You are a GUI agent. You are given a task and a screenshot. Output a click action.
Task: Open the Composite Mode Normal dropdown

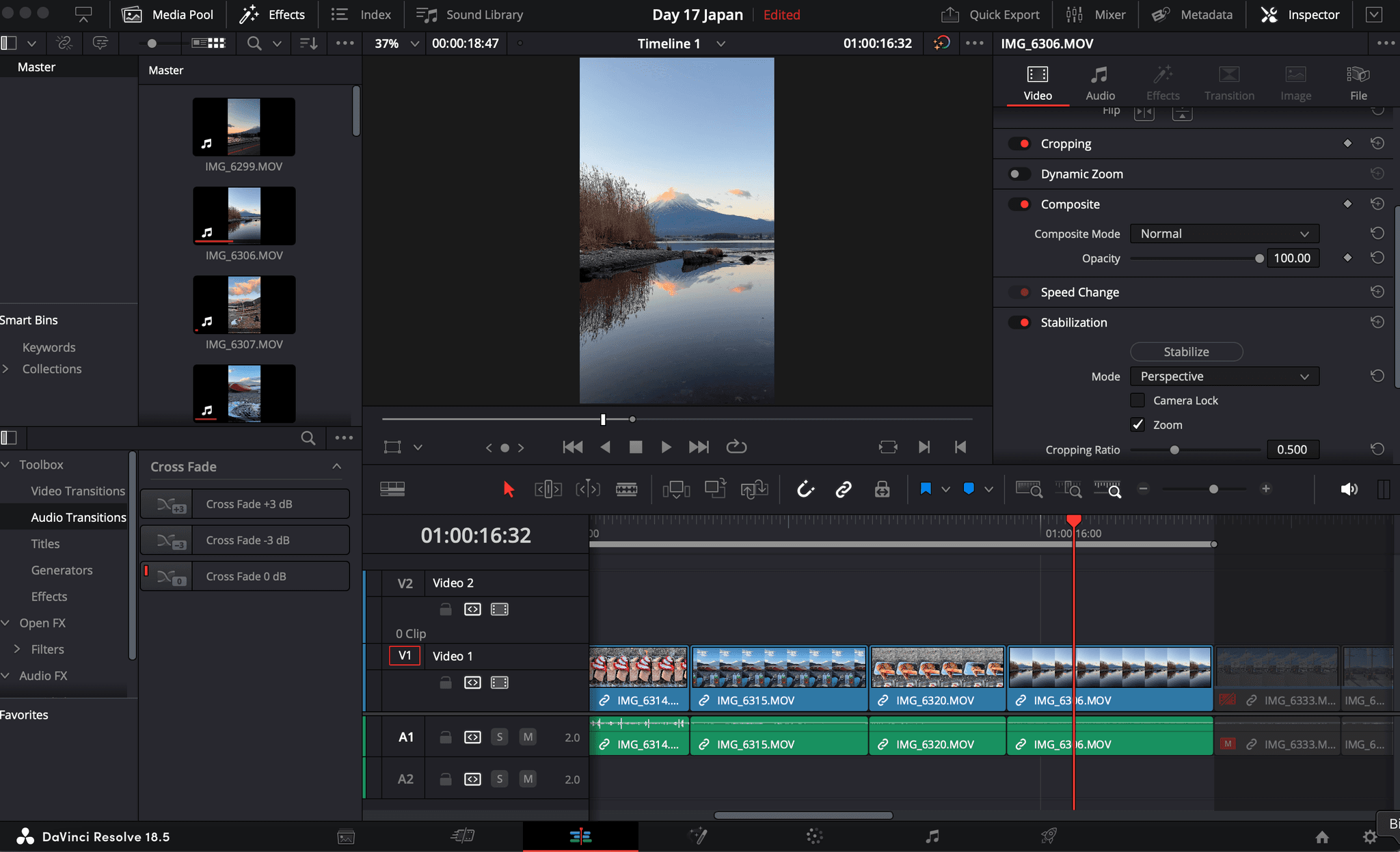coord(1224,234)
